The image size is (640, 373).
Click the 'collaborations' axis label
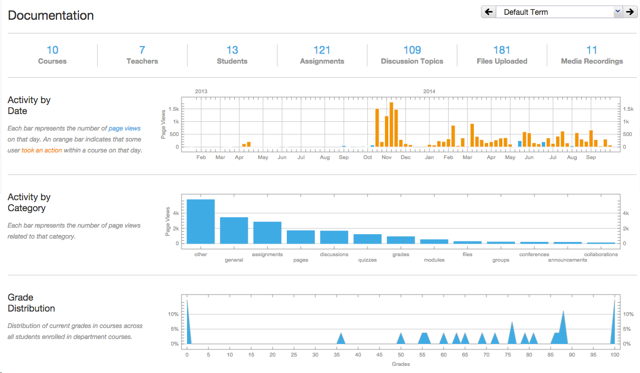(x=601, y=254)
